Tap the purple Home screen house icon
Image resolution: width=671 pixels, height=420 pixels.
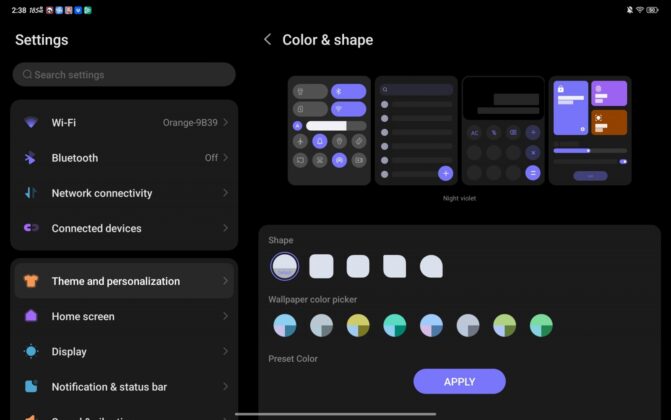coord(31,316)
